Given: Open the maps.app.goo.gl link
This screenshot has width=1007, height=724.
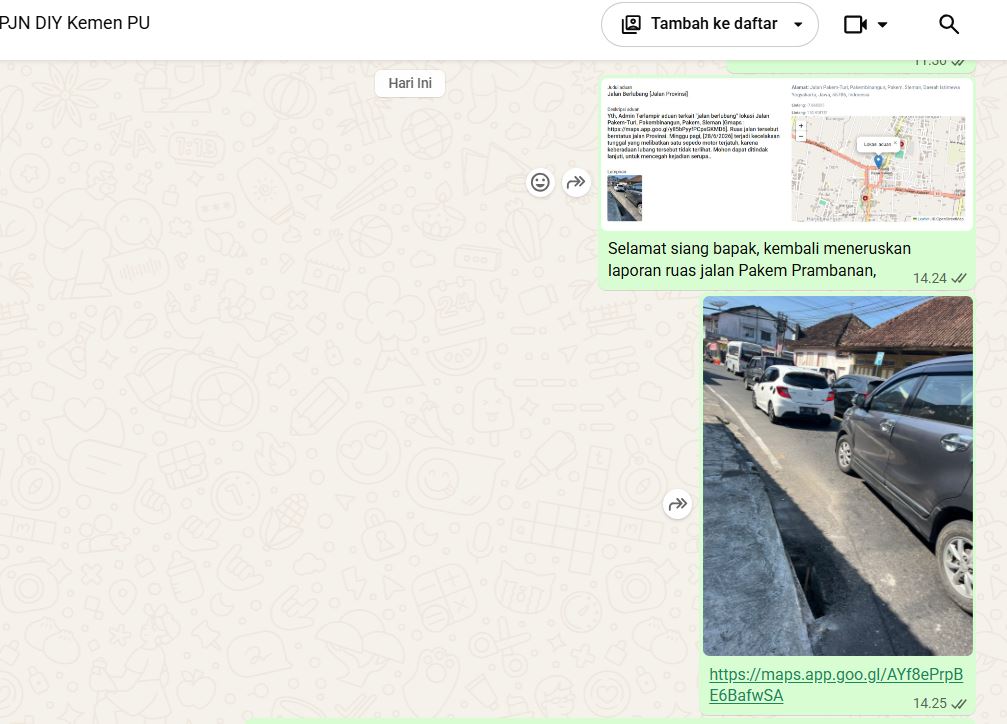Looking at the screenshot, I should [836, 685].
